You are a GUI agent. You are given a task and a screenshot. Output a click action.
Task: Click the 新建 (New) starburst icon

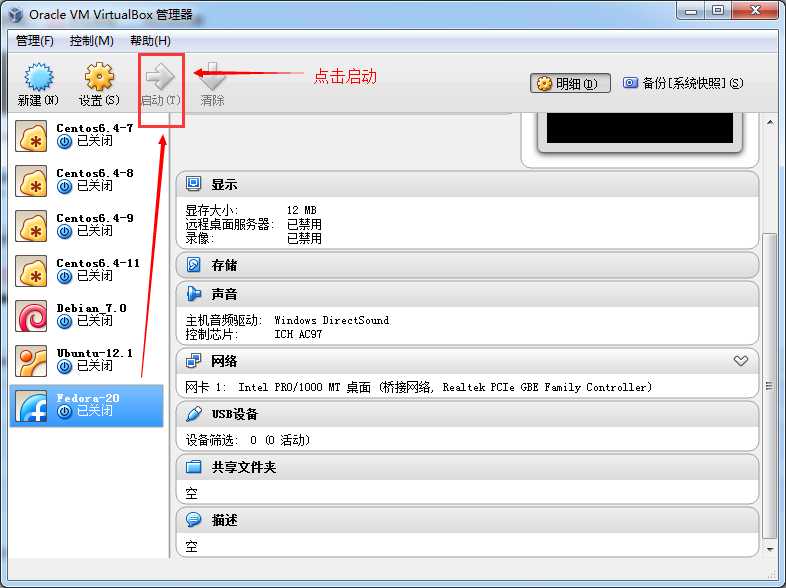[39, 77]
